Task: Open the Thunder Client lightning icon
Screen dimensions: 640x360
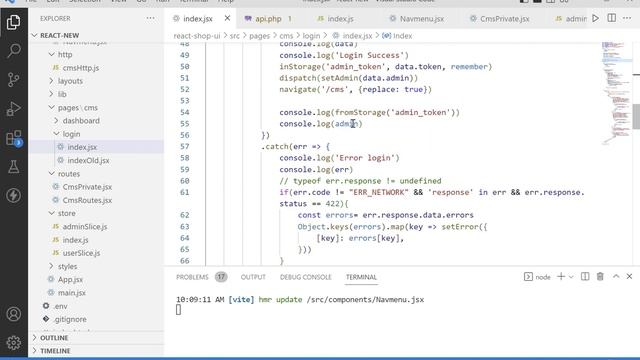Action: 13,196
